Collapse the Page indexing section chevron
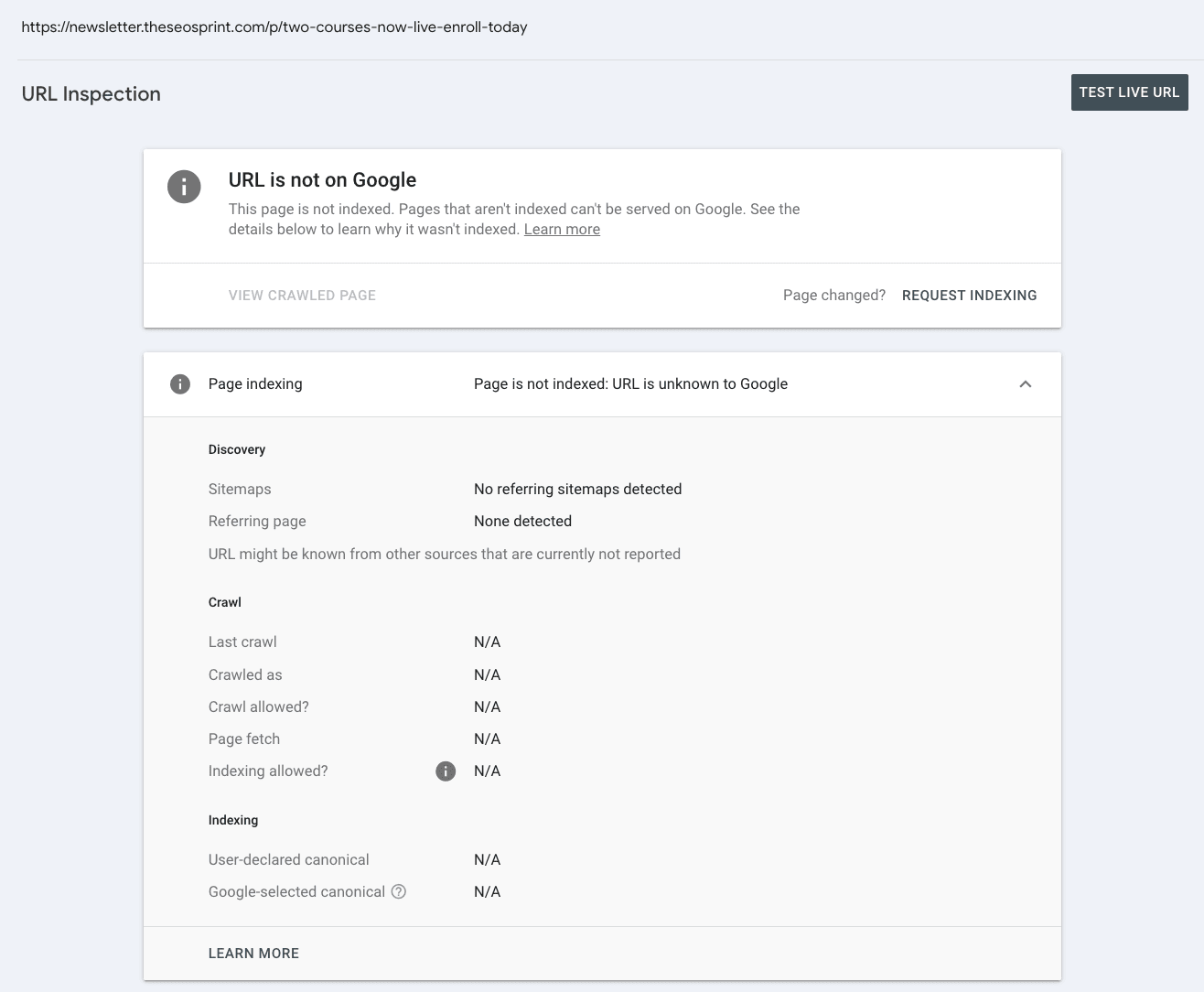The width and height of the screenshot is (1204, 992). tap(1026, 384)
